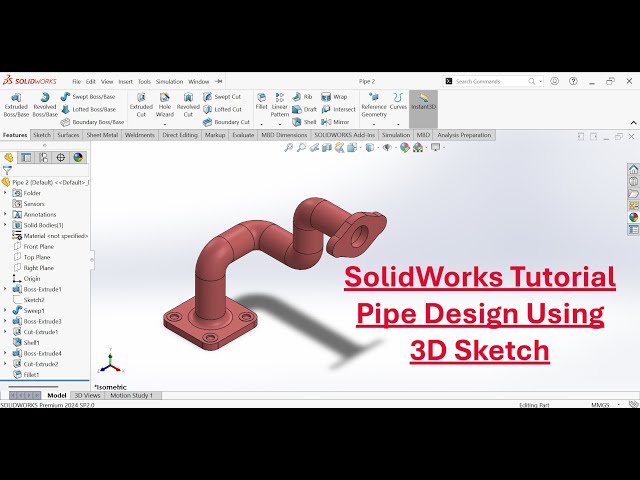Click the feature tree filter icon
Image resolution: width=640 pixels, height=480 pixels.
click(7, 171)
